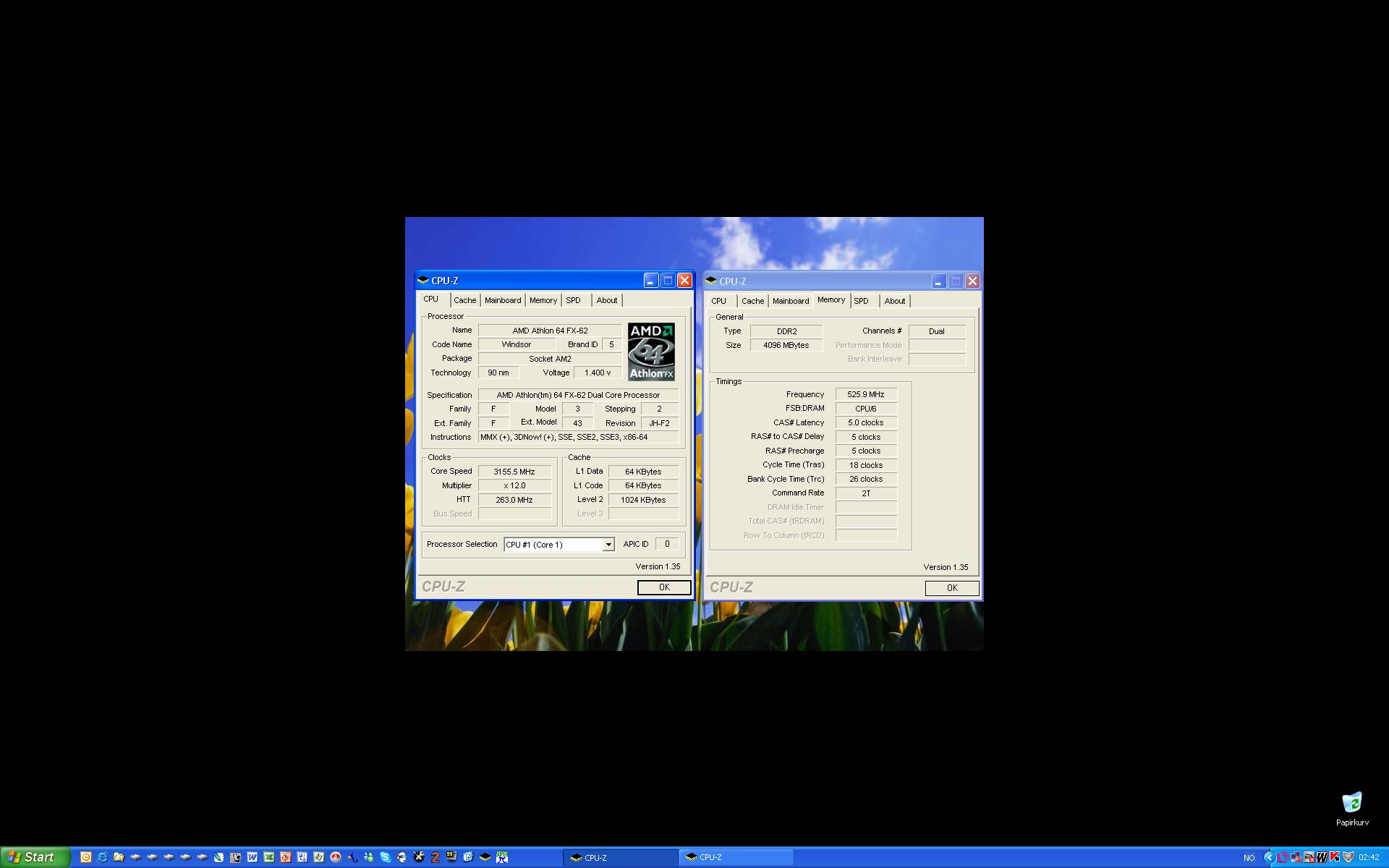Click the FSB:DRAM CPU/6 value

click(x=866, y=409)
